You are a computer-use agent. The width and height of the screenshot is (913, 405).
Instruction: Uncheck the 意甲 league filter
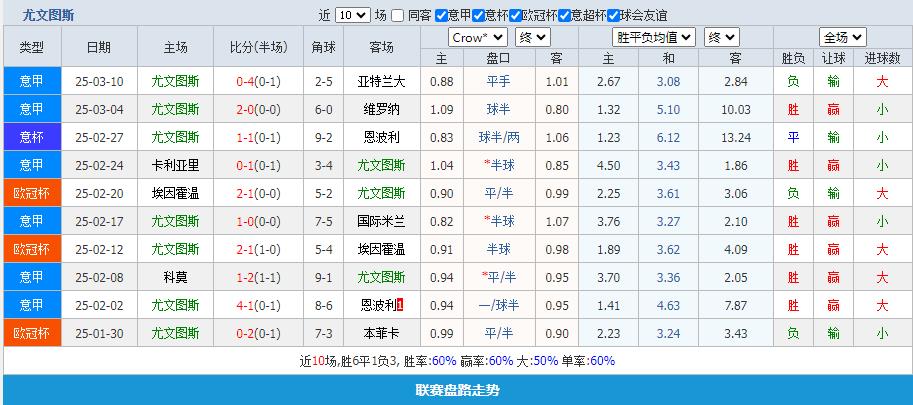coord(441,16)
